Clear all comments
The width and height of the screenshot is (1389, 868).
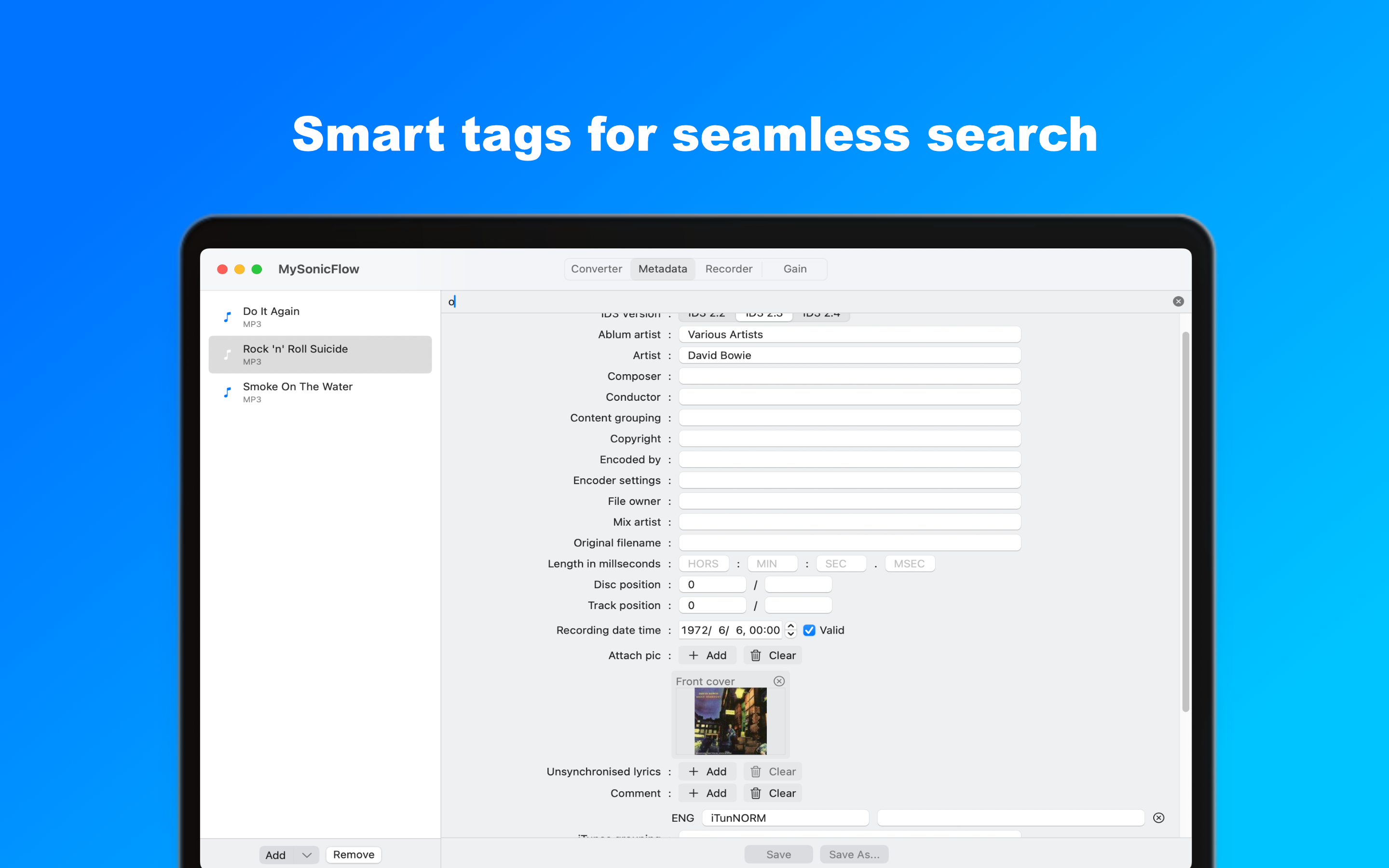tap(773, 793)
